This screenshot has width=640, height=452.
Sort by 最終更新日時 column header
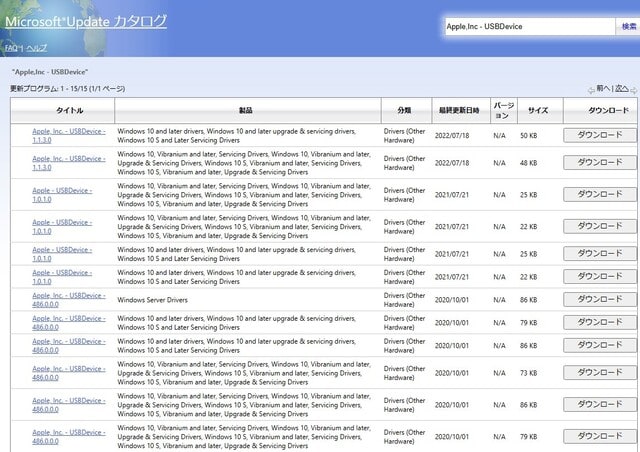pos(461,110)
